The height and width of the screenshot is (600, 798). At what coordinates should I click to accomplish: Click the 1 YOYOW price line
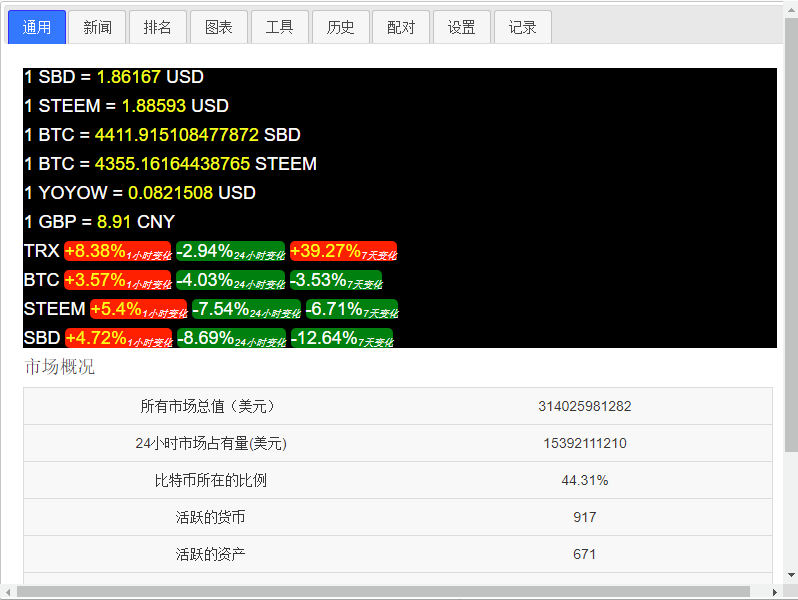tap(139, 193)
